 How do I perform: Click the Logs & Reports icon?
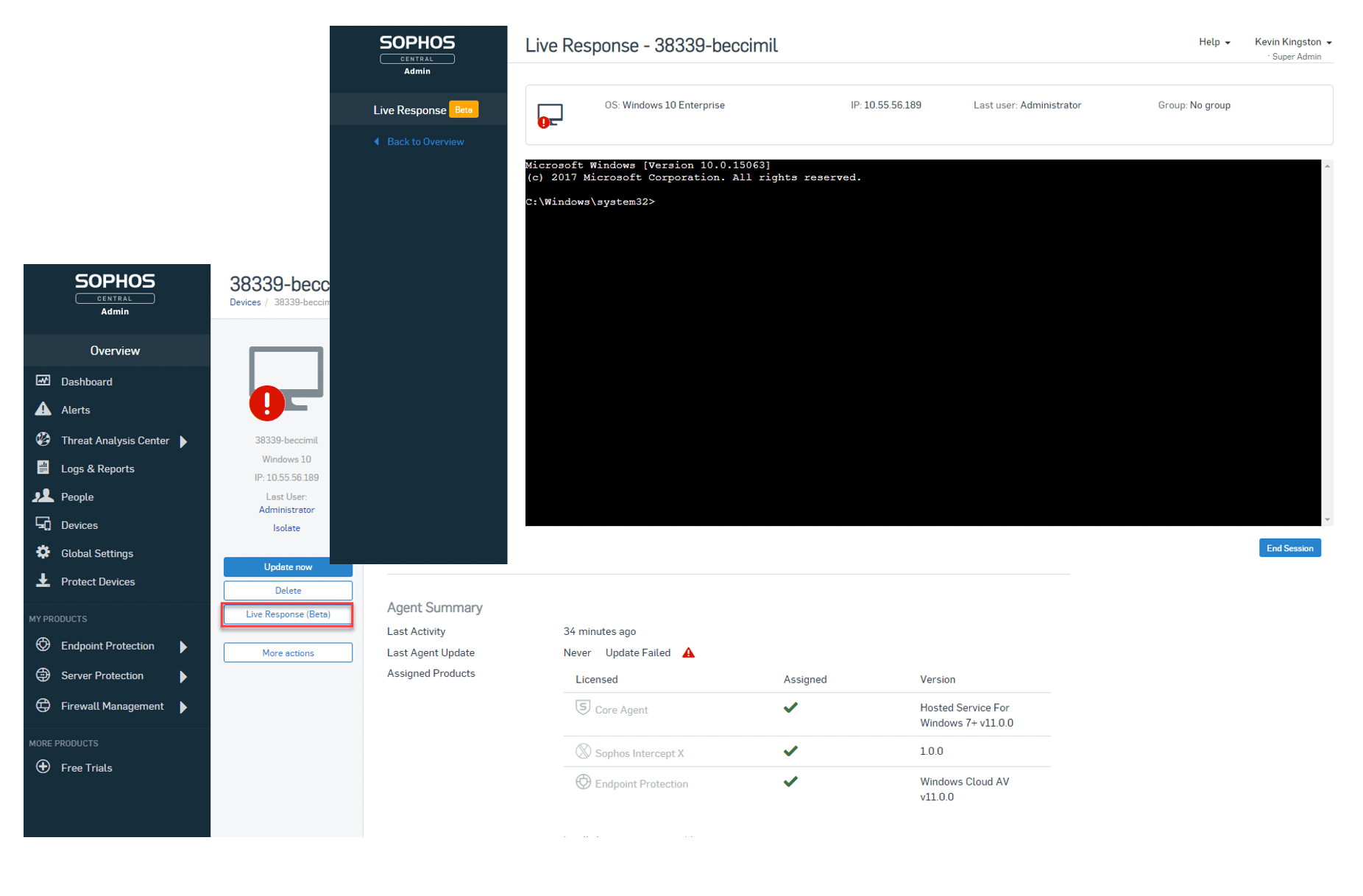43,468
